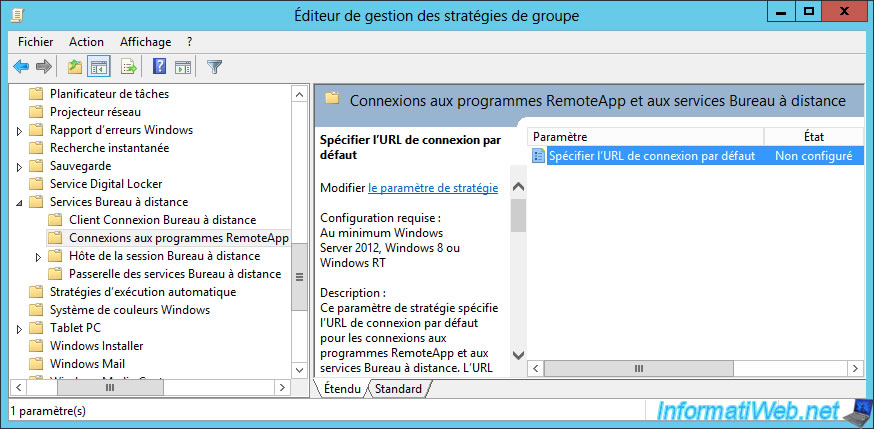Image resolution: width=874 pixels, height=429 pixels.
Task: Click le paramètre de stratégie link
Action: 433,188
